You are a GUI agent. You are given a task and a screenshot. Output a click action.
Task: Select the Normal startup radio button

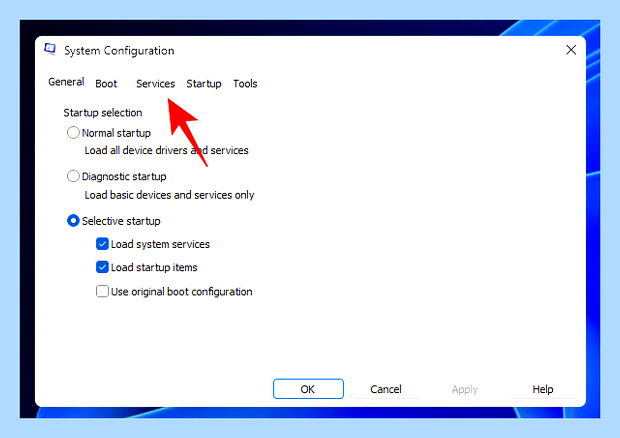[73, 132]
